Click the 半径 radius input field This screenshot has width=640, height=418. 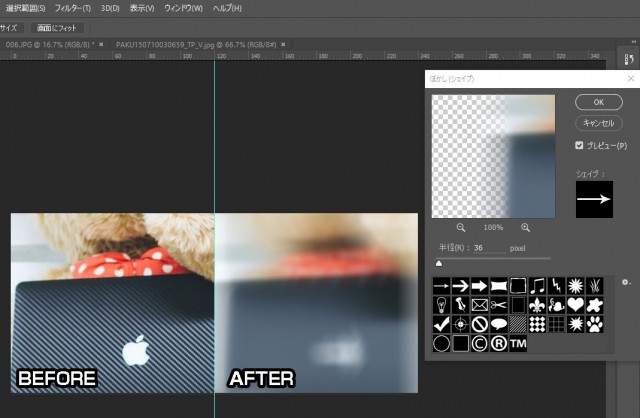pyautogui.click(x=490, y=248)
